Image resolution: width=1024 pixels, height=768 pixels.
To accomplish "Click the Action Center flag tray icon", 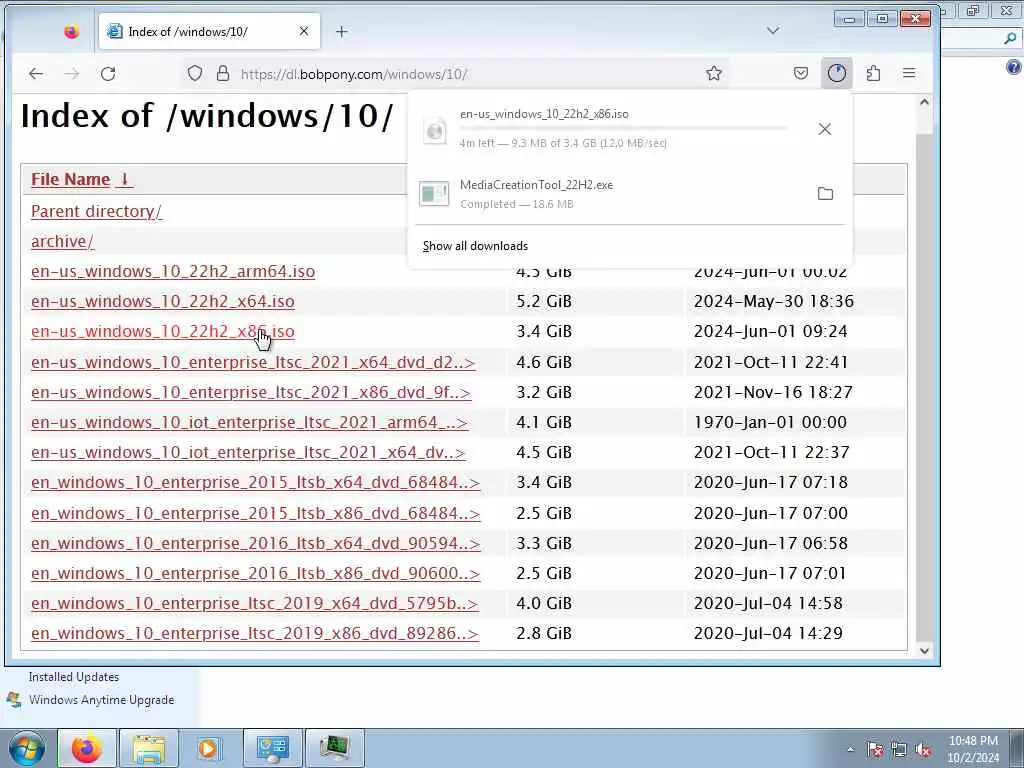I will point(875,750).
